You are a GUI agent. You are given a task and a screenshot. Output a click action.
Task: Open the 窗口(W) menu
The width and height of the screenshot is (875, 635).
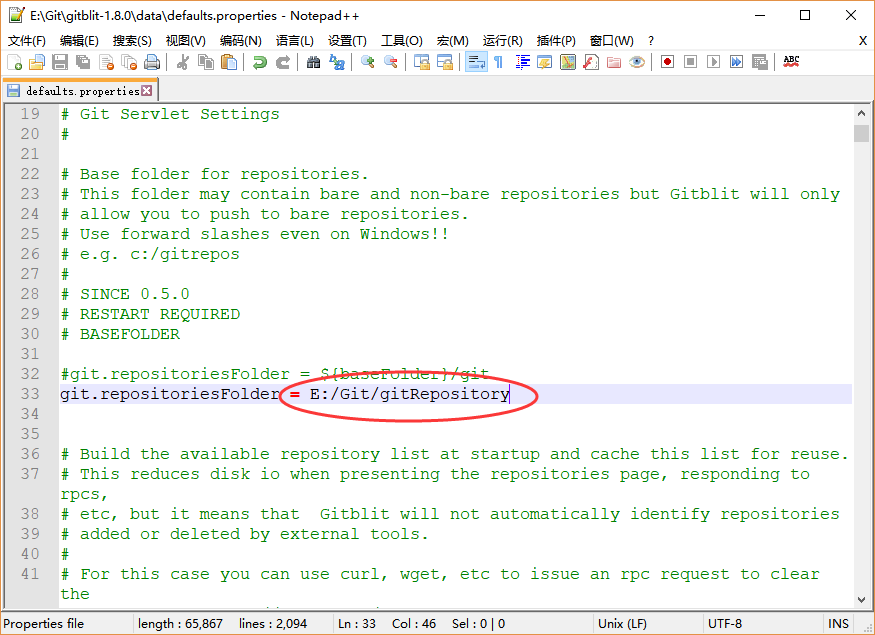point(612,41)
